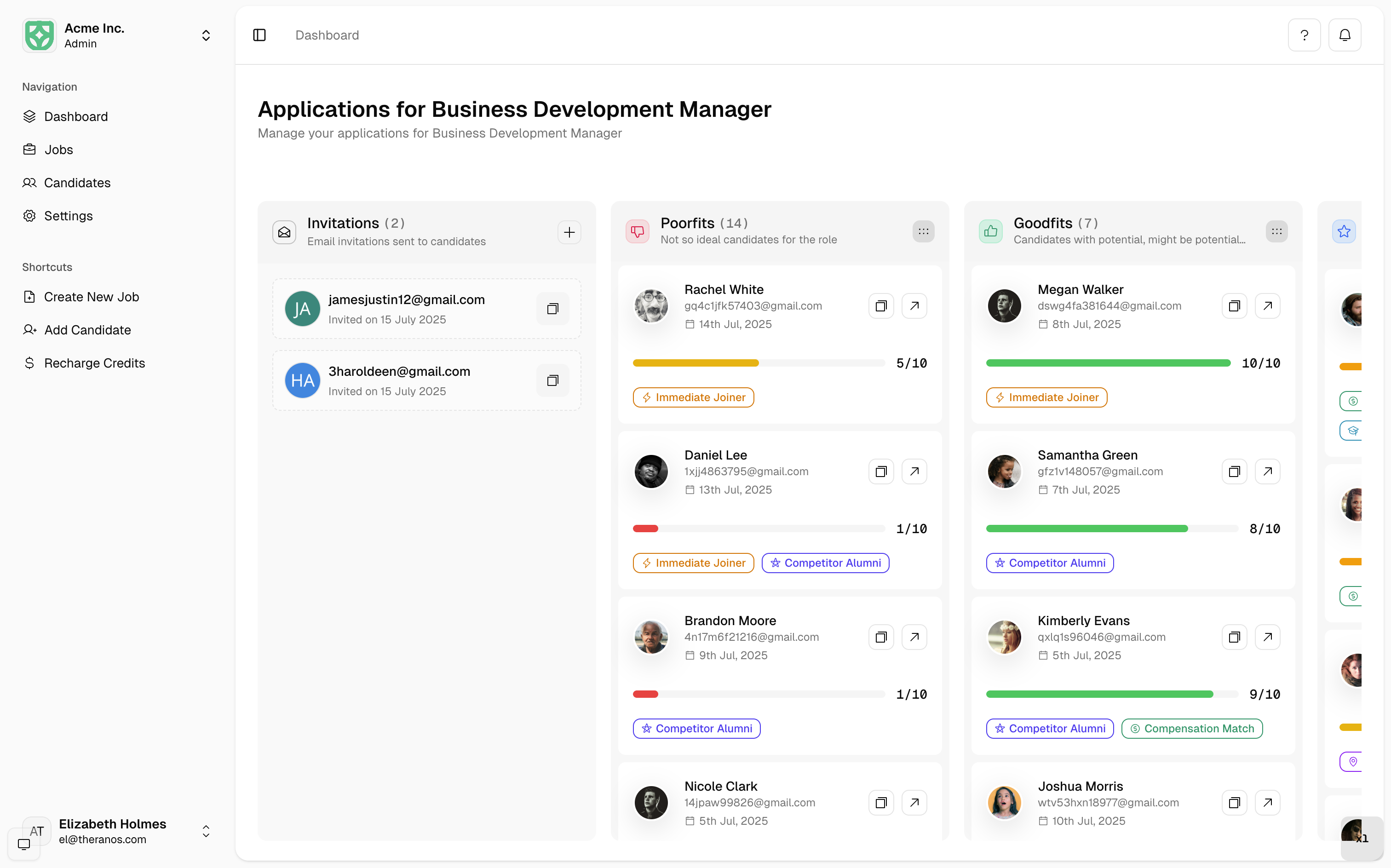The width and height of the screenshot is (1391, 868).
Task: Click Samantha Green's Competitor Alumni tag
Action: (1049, 563)
